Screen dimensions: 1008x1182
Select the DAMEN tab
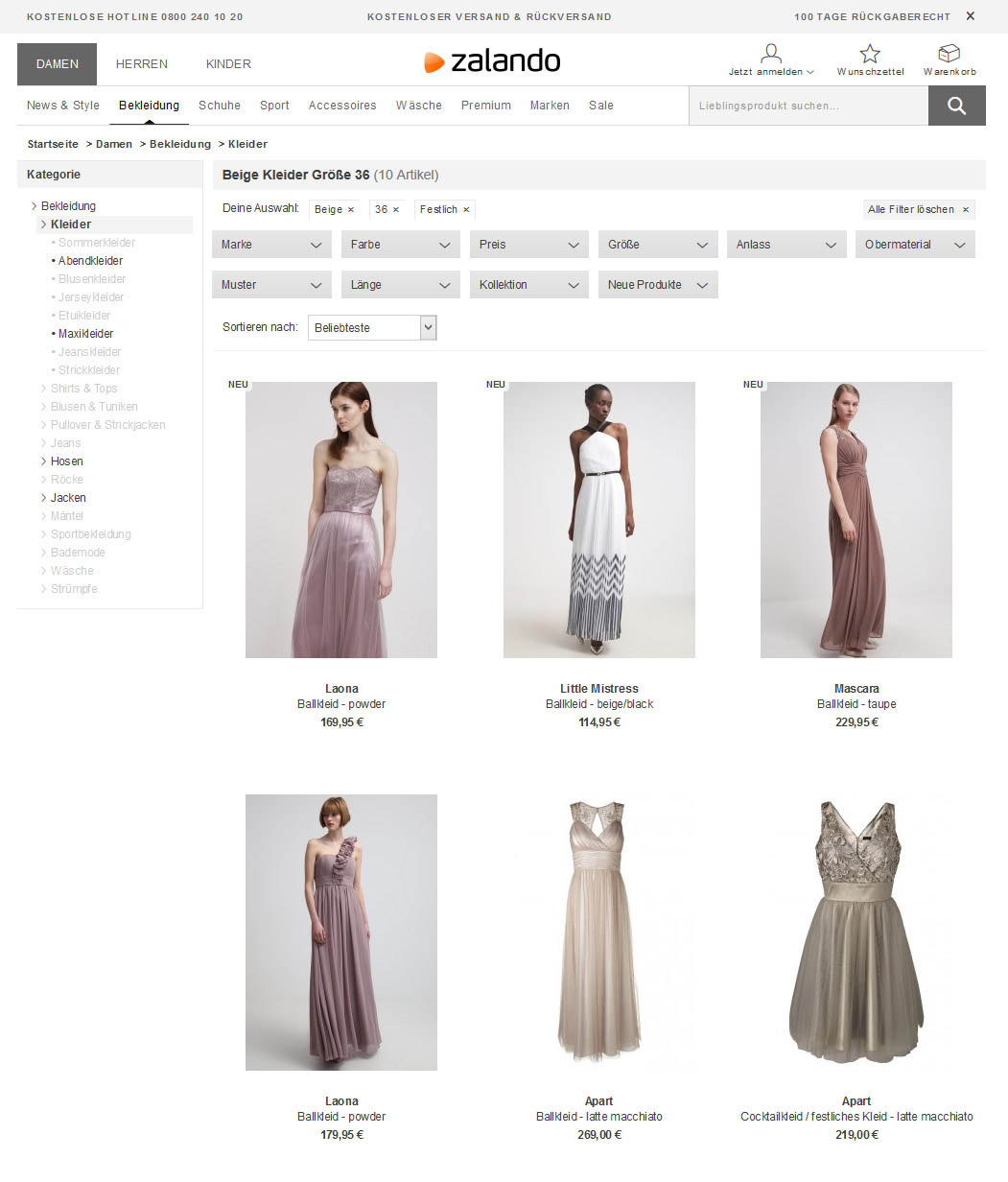click(58, 64)
